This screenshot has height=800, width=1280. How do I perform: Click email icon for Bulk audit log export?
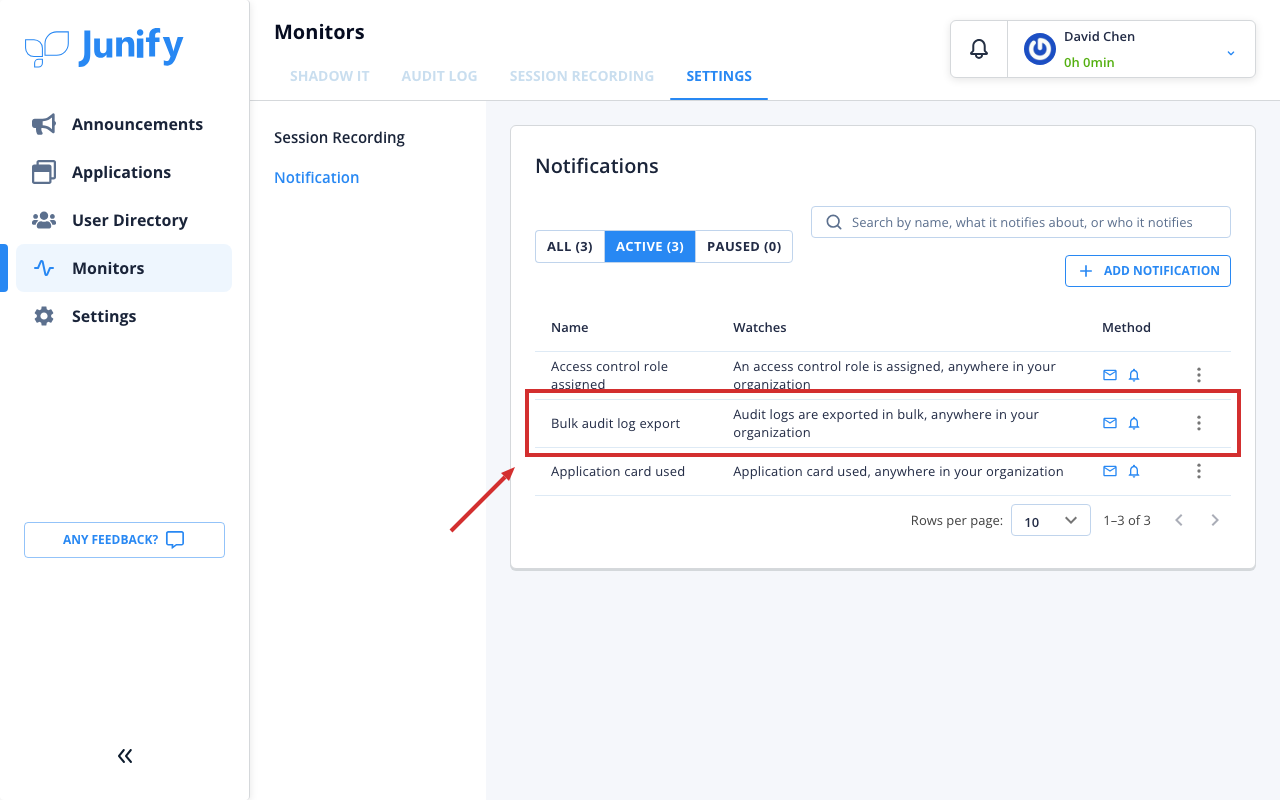click(x=1110, y=423)
